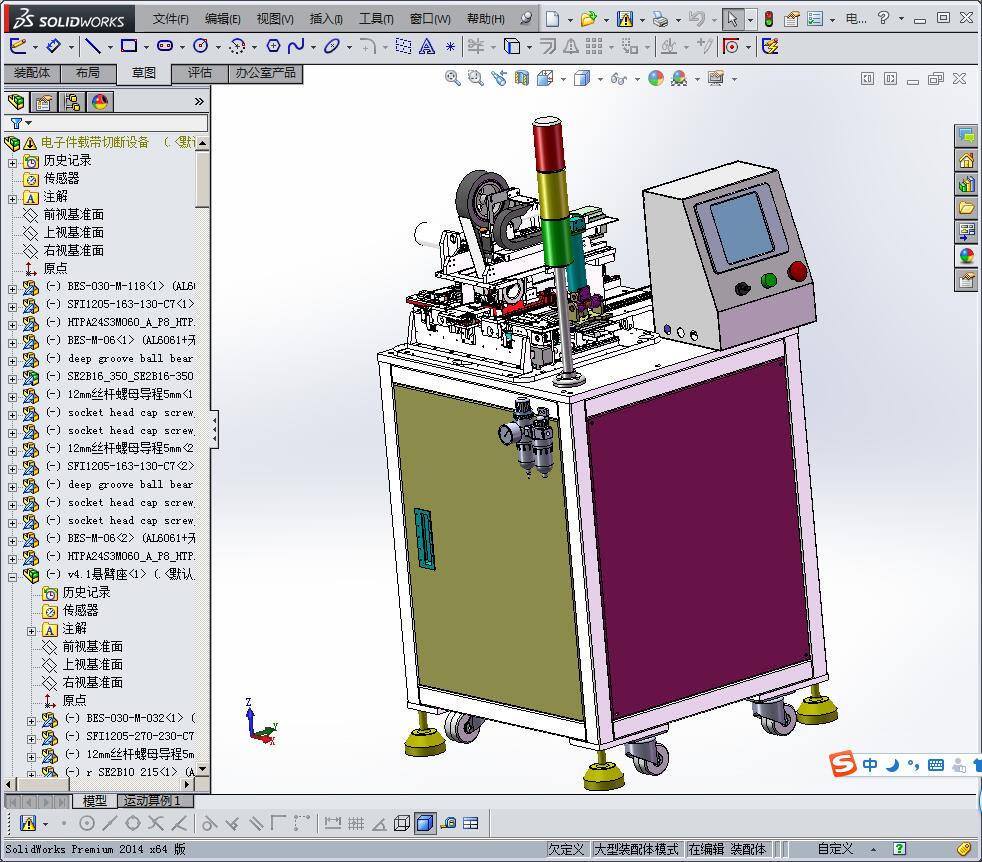This screenshot has width=982, height=862.
Task: Open the DisplayManager tab
Action: pyautogui.click(x=100, y=102)
